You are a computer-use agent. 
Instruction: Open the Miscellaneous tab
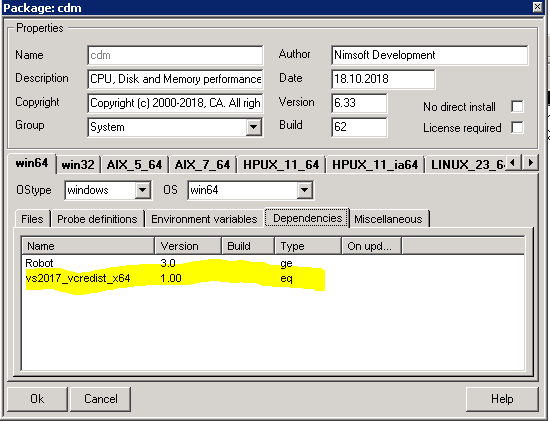point(388,219)
